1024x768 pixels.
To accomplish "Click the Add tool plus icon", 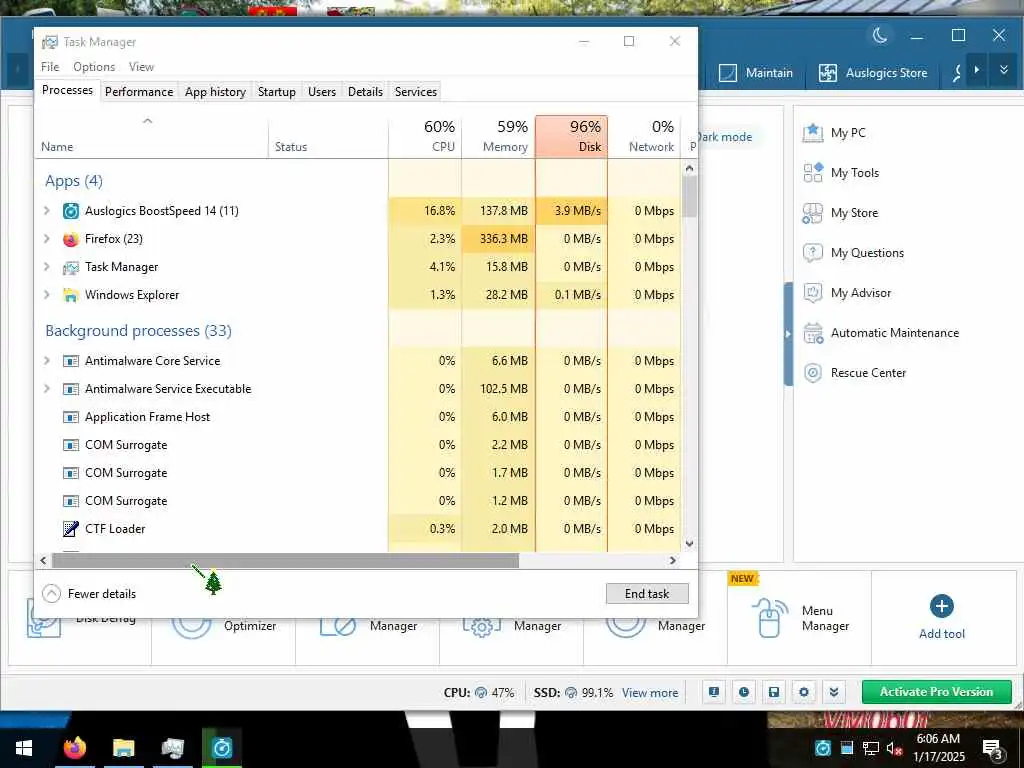I will coord(941,606).
